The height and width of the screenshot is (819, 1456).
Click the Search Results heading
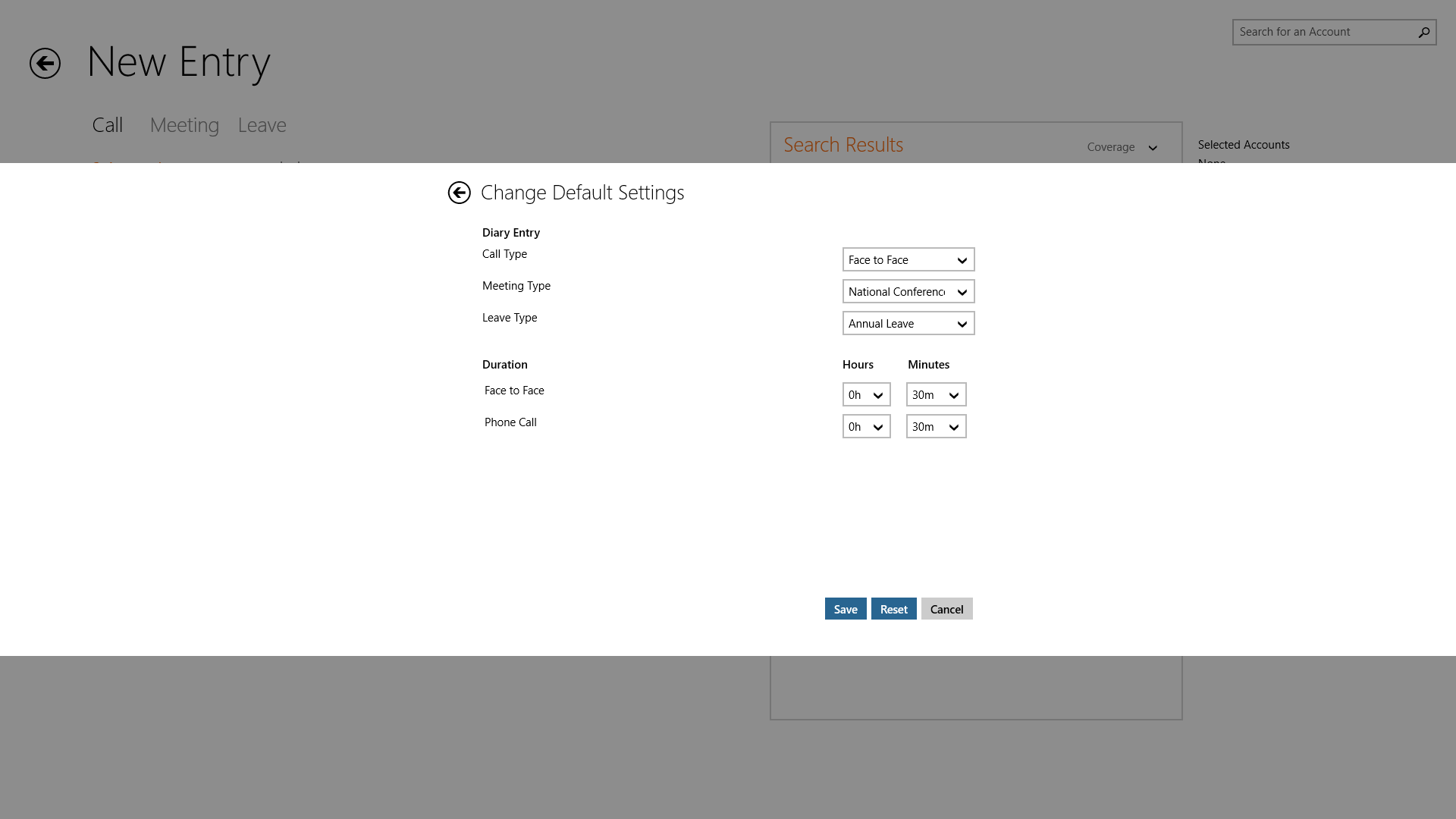tap(843, 145)
